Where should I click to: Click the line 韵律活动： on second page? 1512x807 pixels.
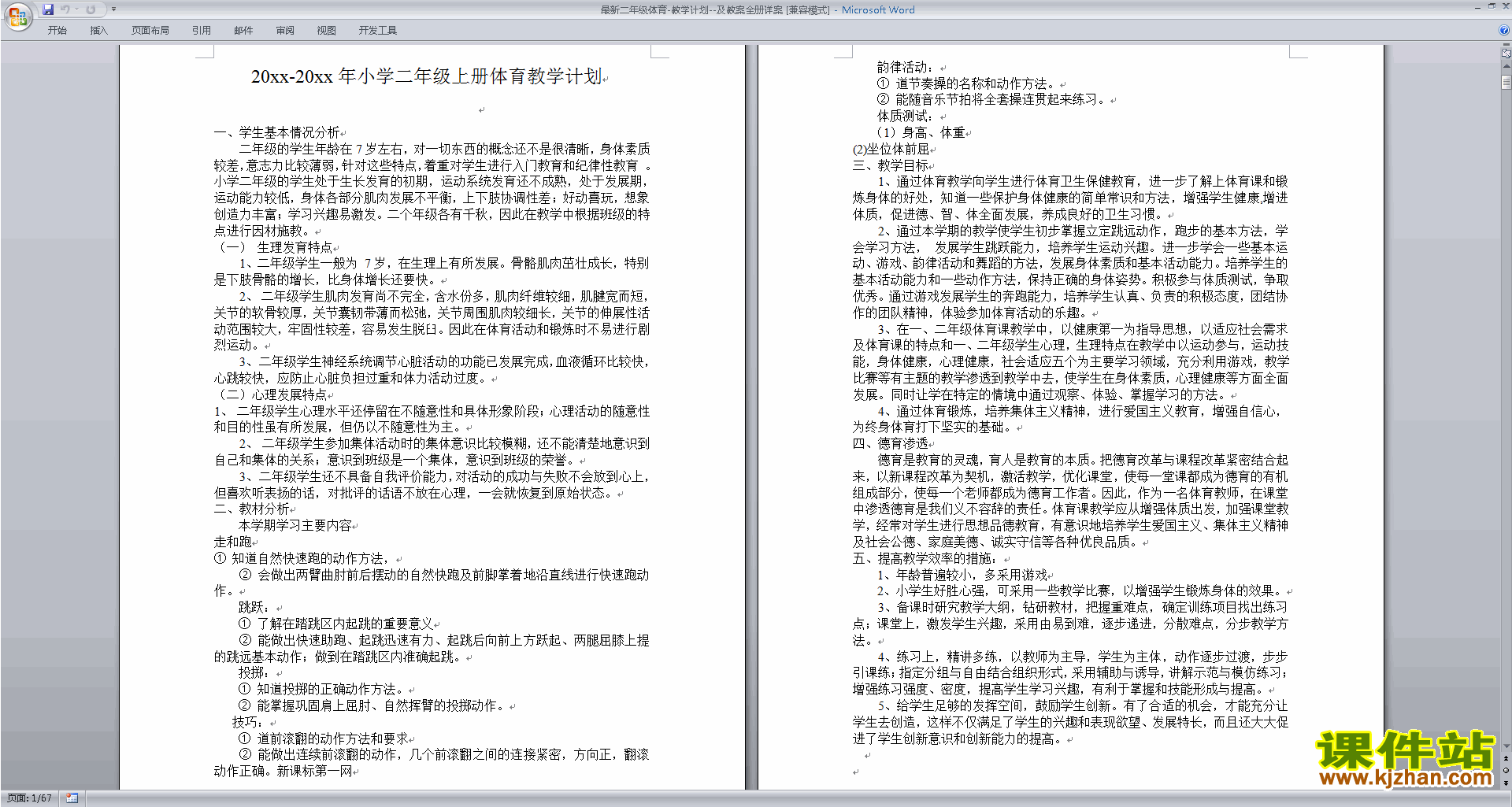pos(906,67)
